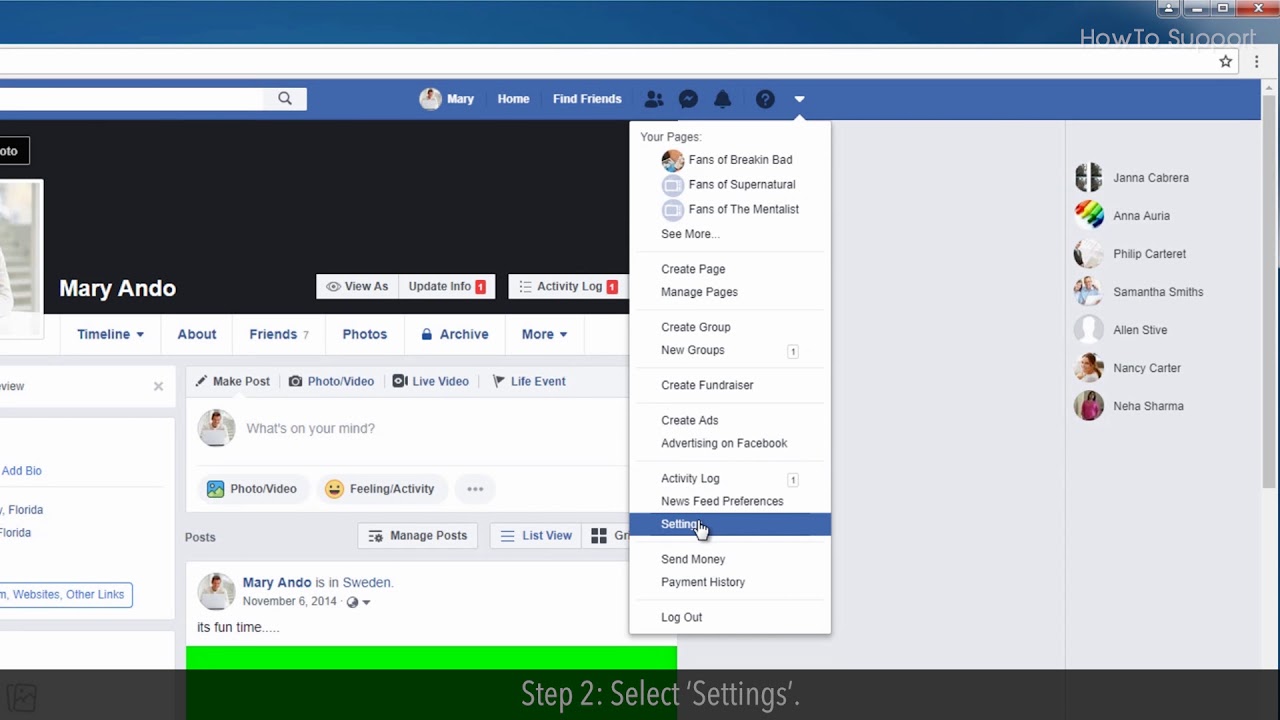Open the More dropdown tab
Viewport: 1280px width, 720px height.
(x=544, y=334)
